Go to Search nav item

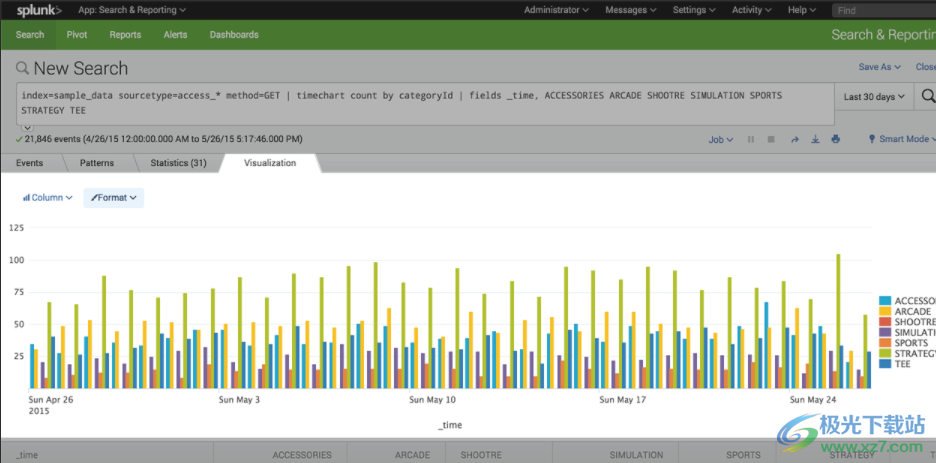(30, 35)
